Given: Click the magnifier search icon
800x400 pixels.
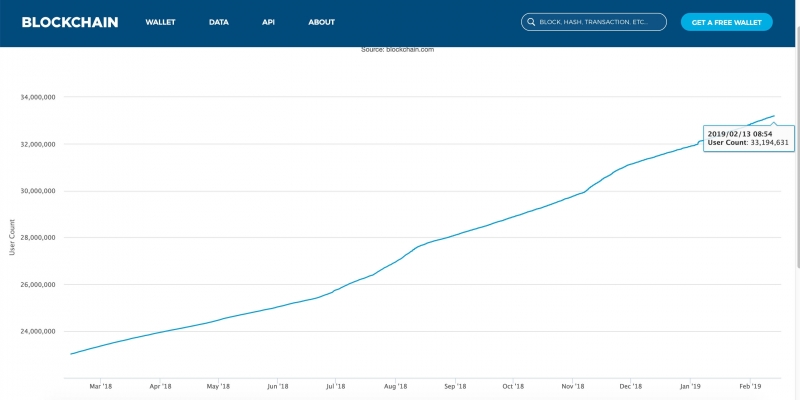Looking at the screenshot, I should tap(531, 22).
